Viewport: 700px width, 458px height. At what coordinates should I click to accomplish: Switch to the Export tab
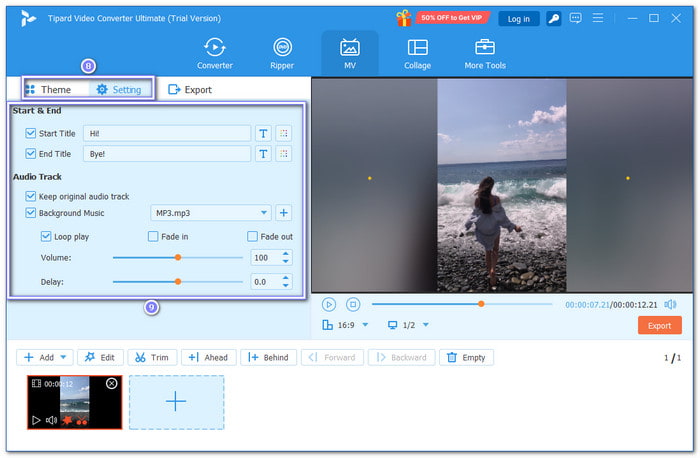[x=190, y=90]
